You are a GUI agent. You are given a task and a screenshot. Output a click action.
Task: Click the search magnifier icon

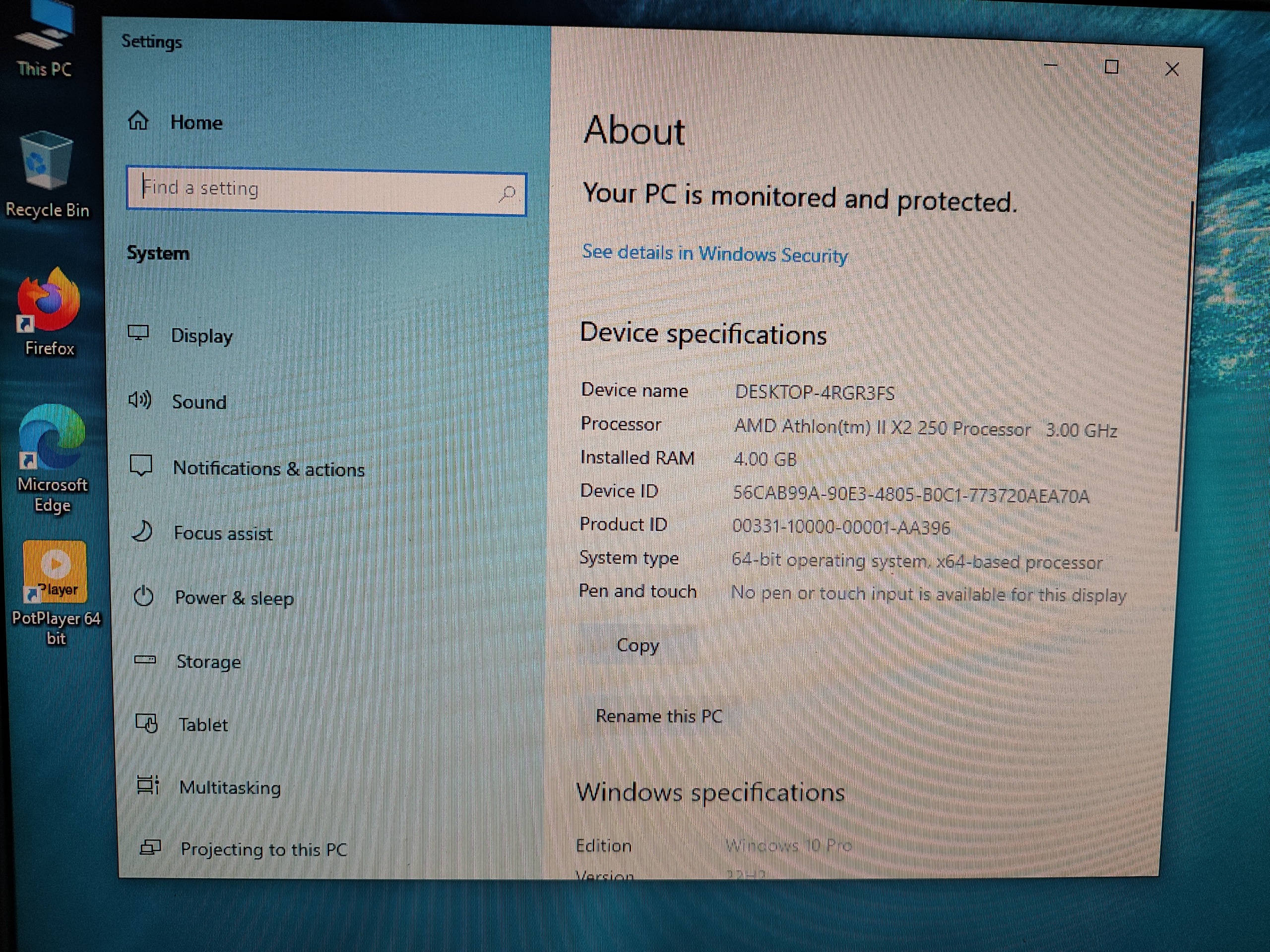pos(507,193)
